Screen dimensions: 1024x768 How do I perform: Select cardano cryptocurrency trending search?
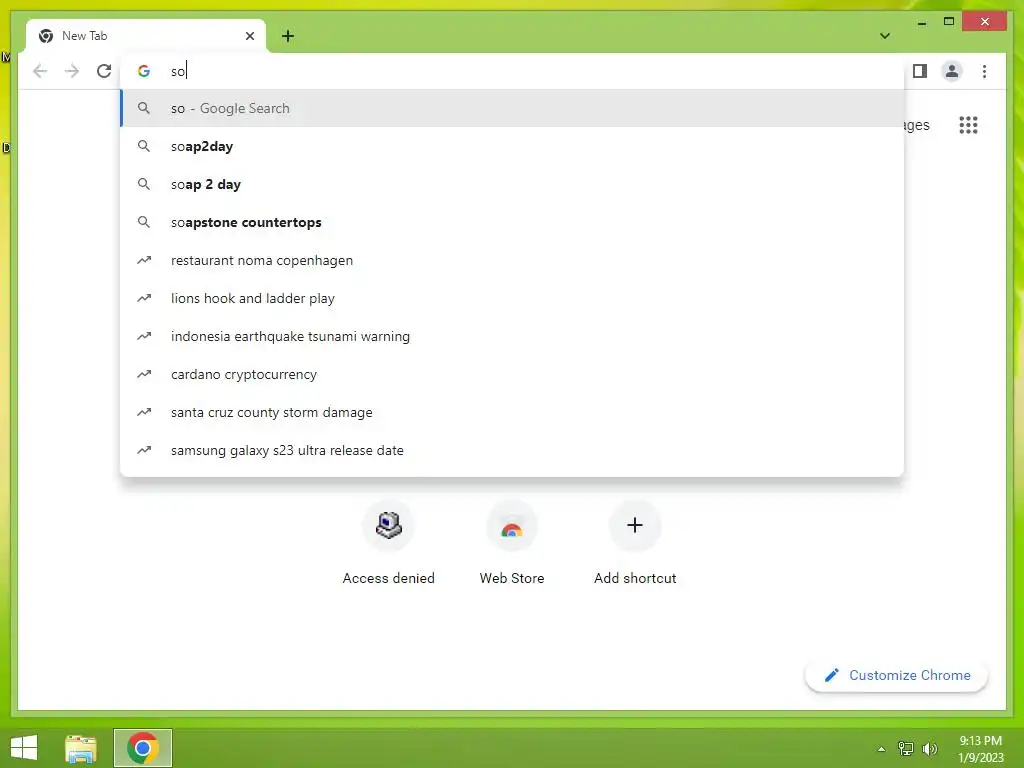(513, 374)
